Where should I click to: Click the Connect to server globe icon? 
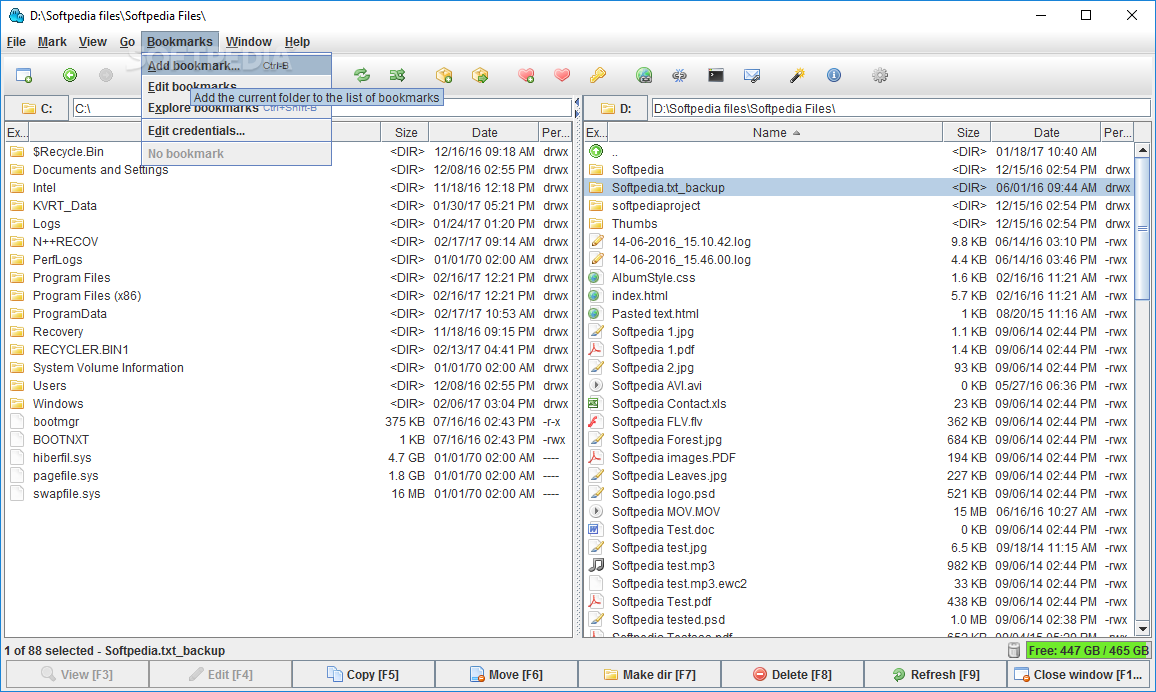644,75
